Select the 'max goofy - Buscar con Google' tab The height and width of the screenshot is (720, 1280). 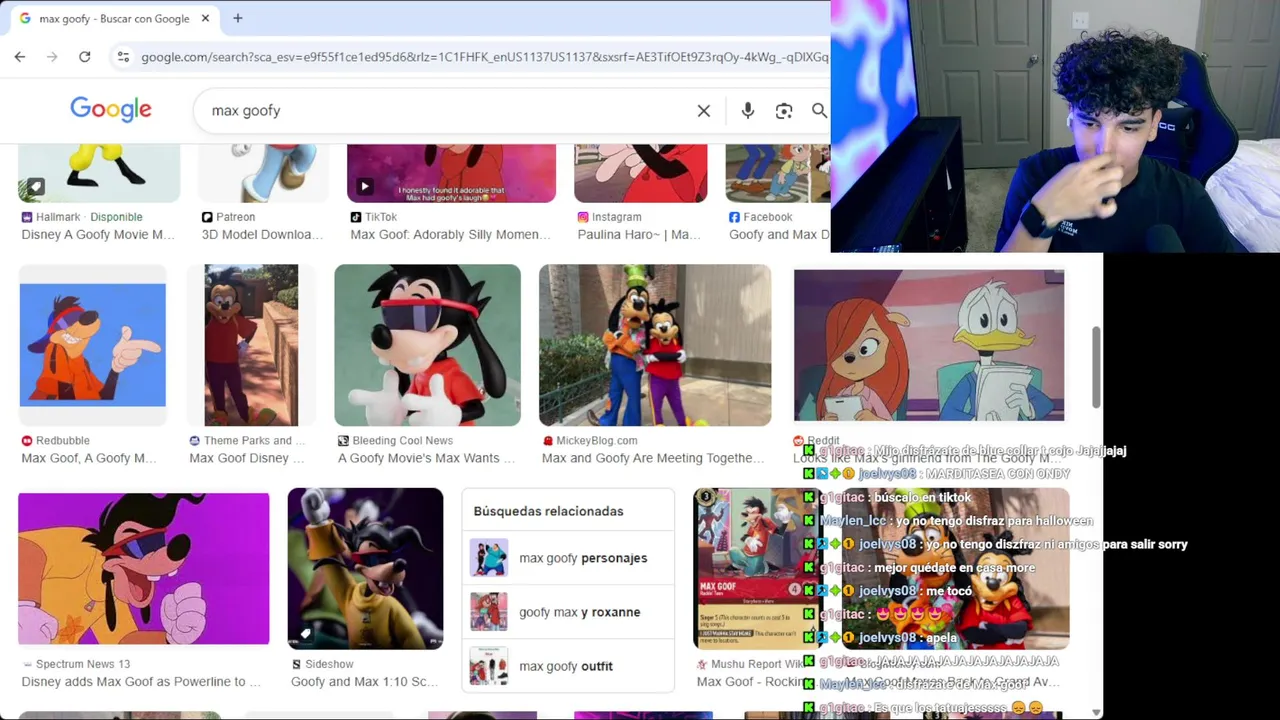pos(112,18)
